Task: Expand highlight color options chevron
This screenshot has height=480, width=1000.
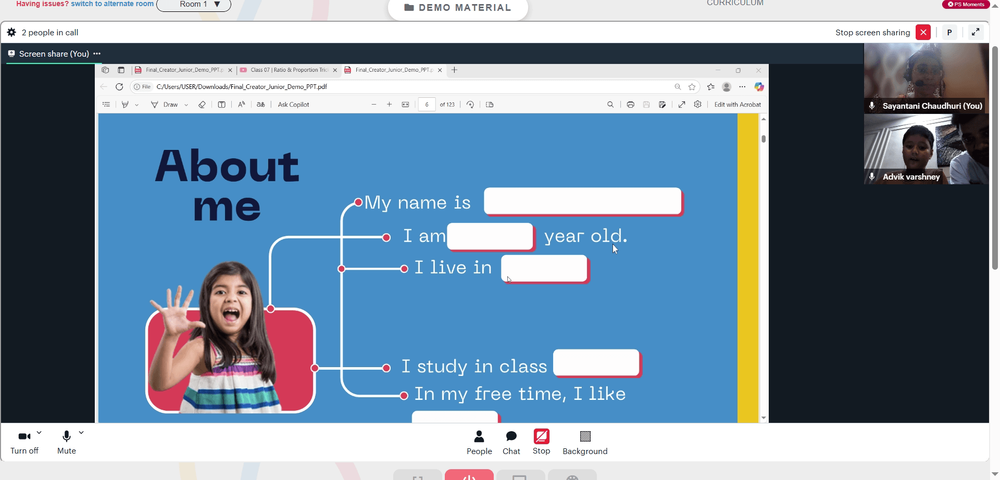Action: click(136, 105)
